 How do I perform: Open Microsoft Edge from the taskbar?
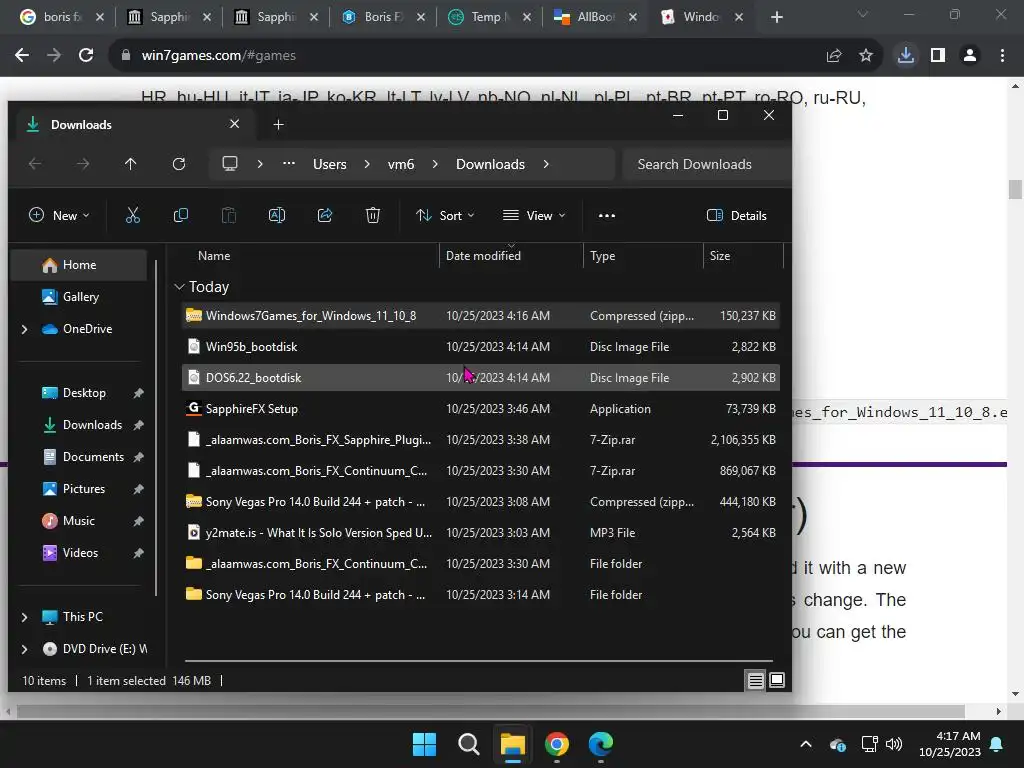(x=601, y=744)
